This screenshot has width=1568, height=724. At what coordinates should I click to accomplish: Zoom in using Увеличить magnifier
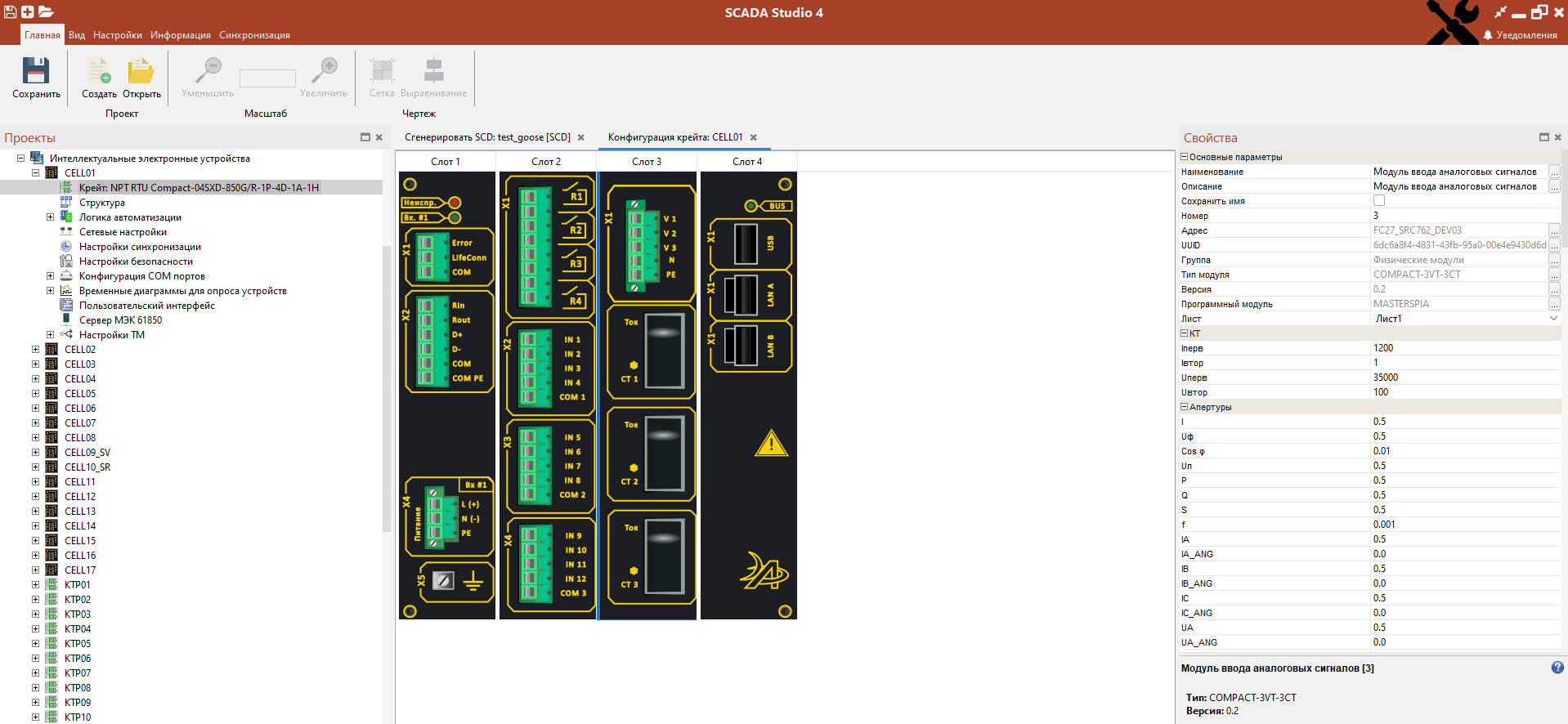coord(324,71)
